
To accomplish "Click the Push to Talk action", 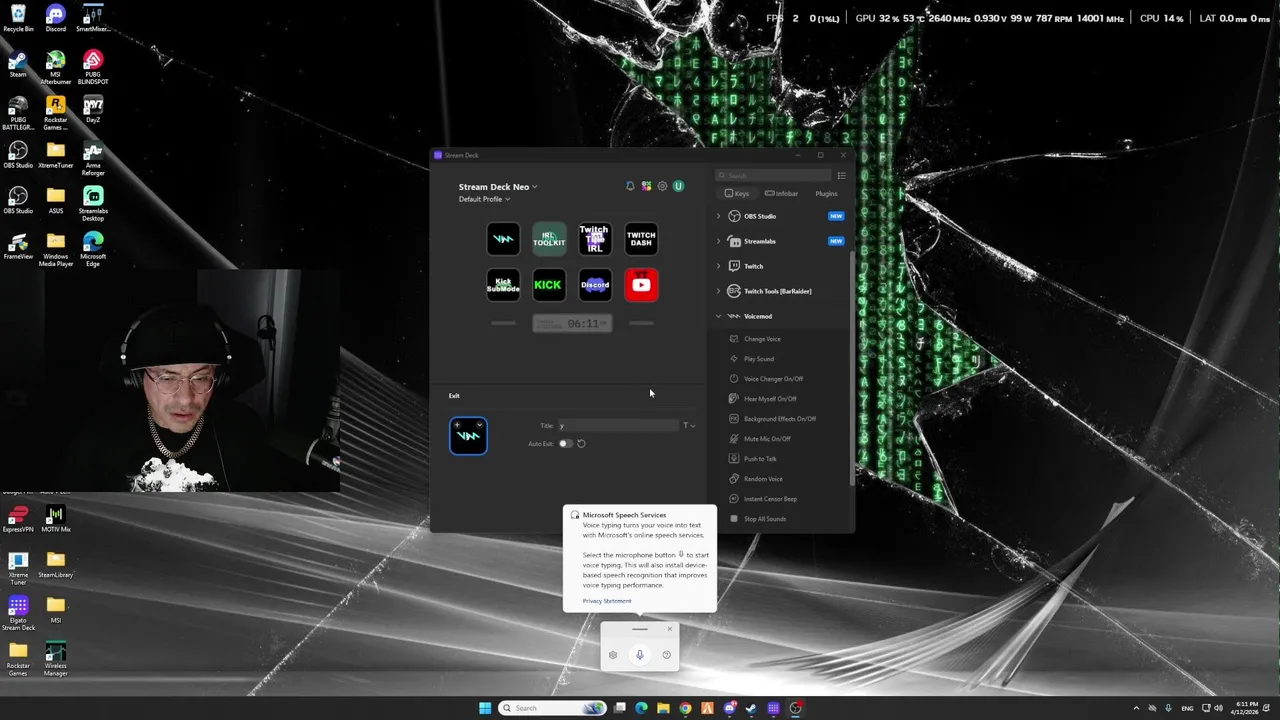I will [760, 459].
